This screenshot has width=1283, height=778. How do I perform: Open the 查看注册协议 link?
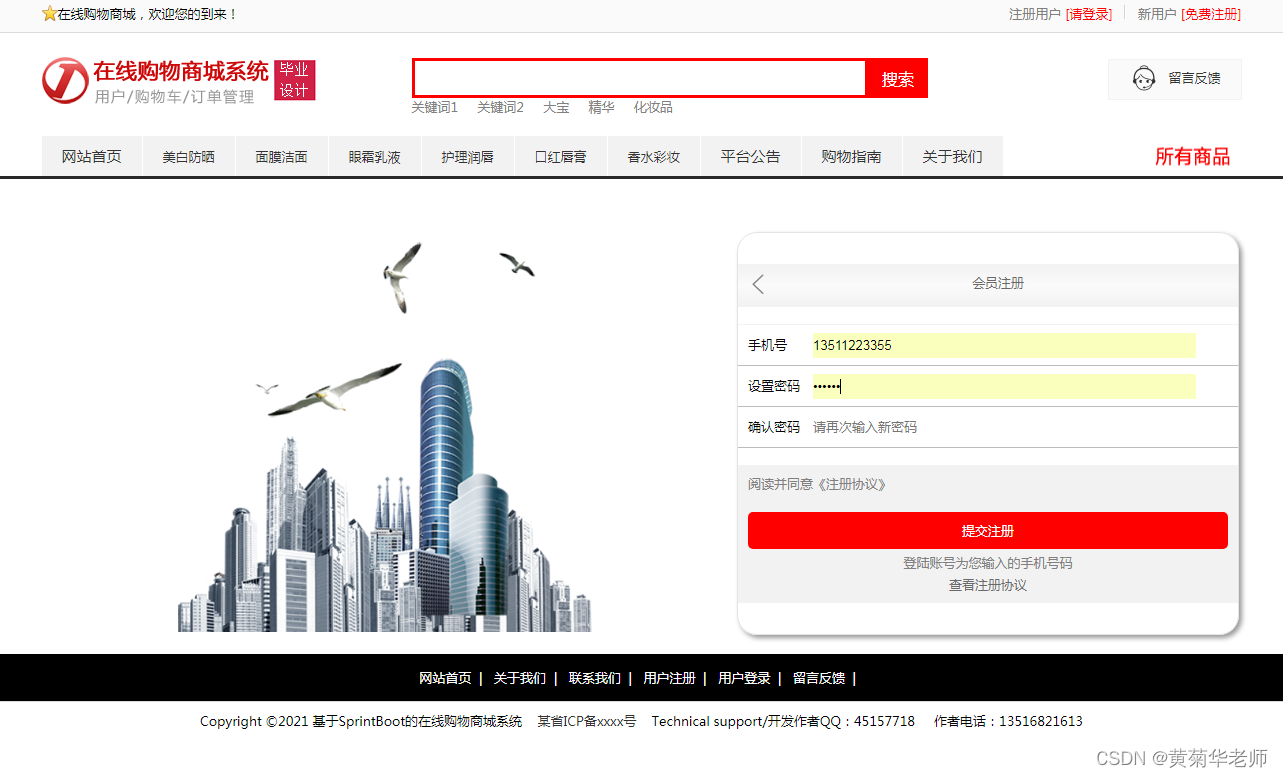(988, 585)
